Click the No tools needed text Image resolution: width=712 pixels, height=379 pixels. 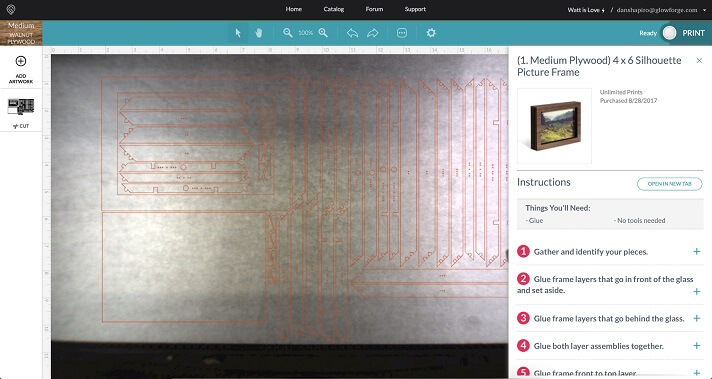click(639, 221)
